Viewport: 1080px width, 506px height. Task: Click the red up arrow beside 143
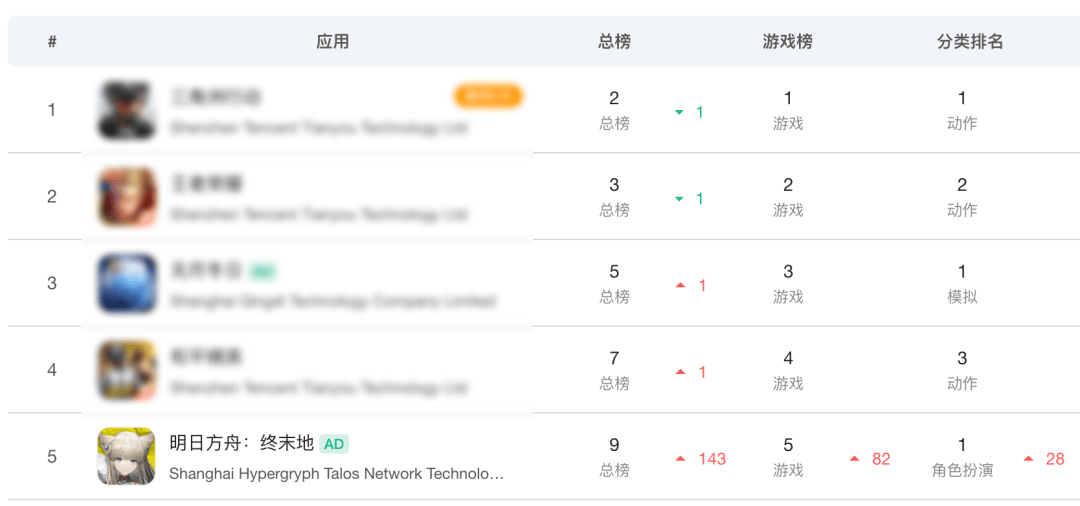point(680,459)
